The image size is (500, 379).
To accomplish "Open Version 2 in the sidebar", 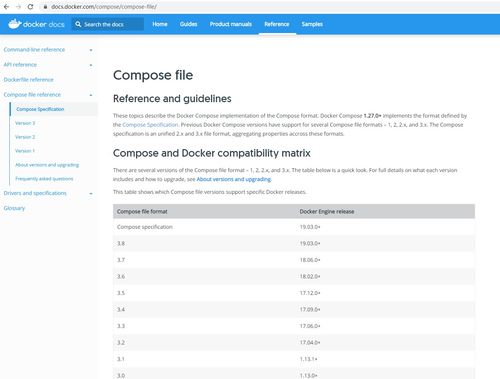I will pos(25,137).
